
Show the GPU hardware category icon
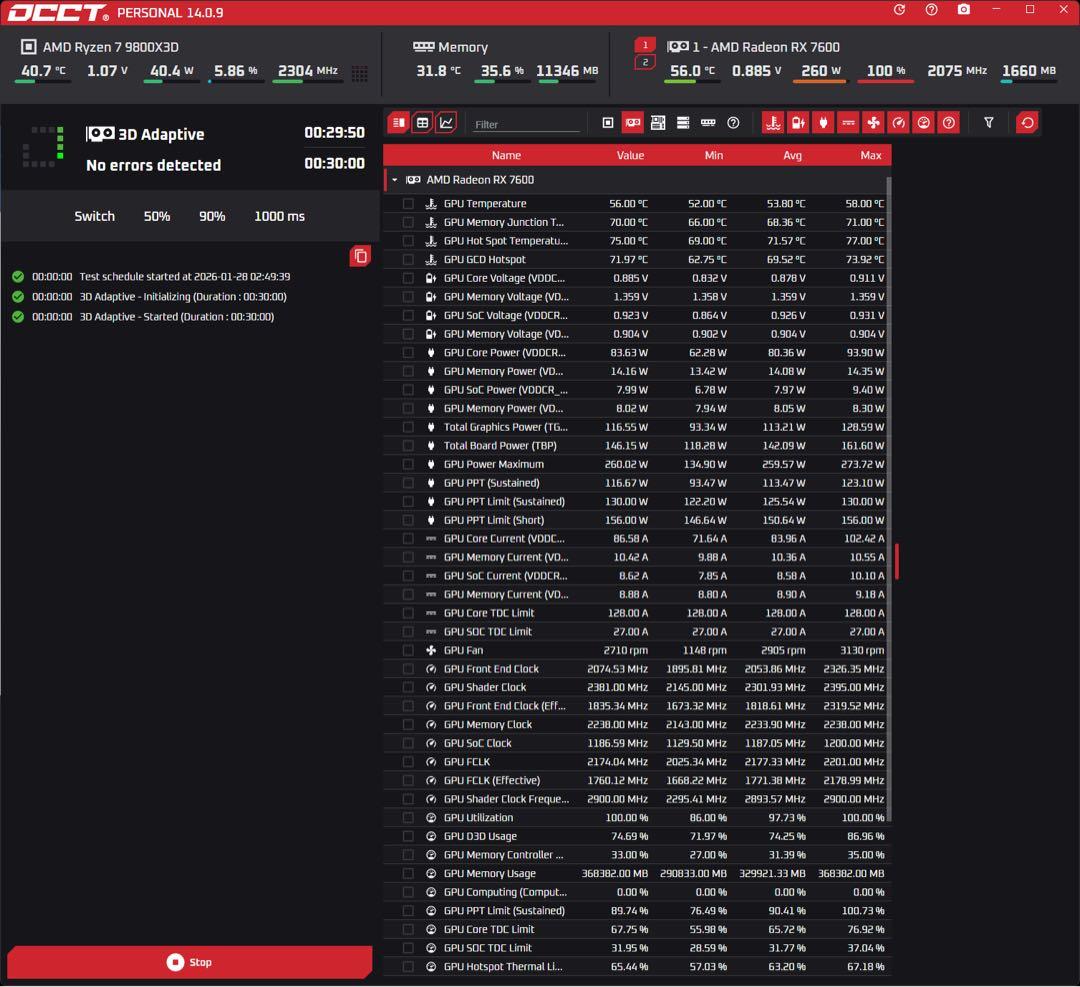[x=633, y=122]
